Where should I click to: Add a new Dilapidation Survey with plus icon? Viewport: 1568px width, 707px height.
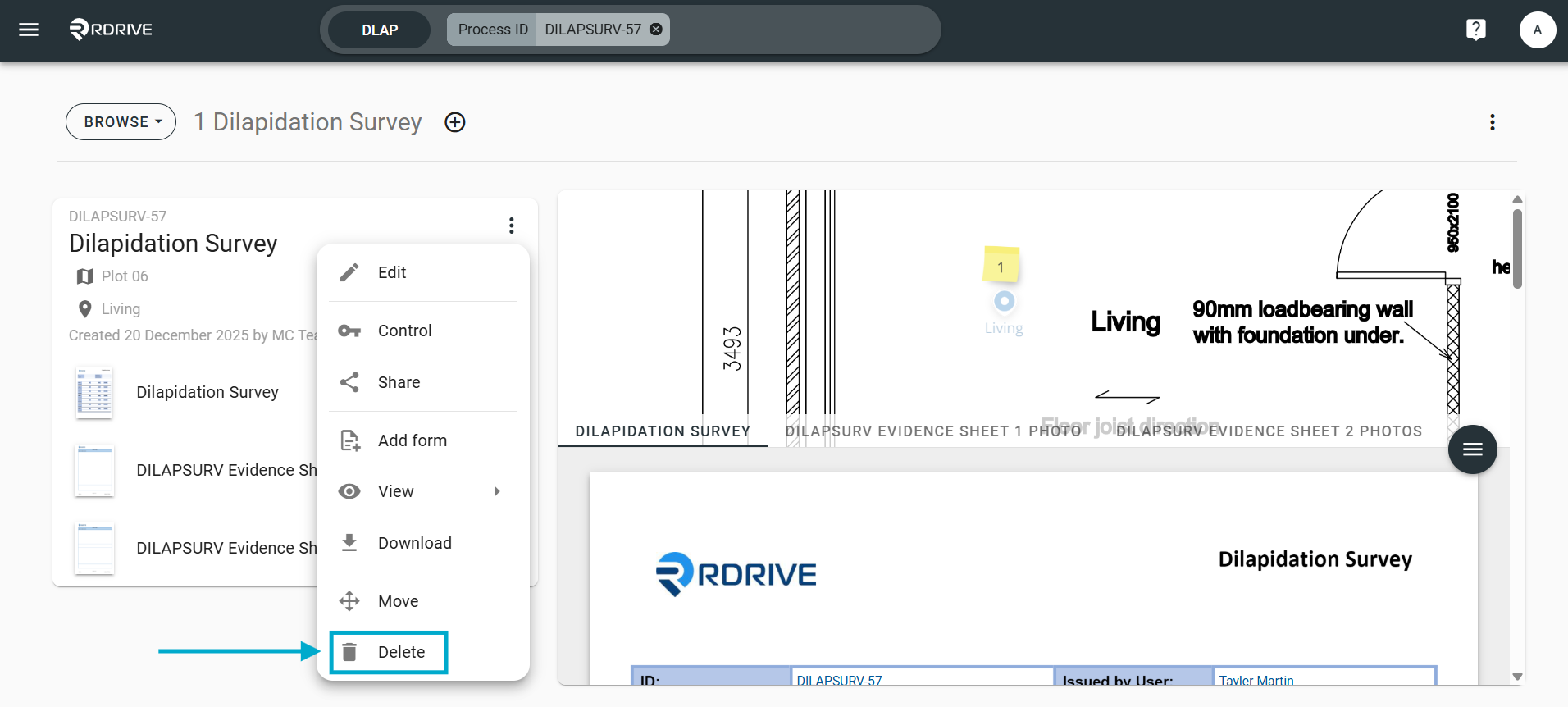pos(455,122)
